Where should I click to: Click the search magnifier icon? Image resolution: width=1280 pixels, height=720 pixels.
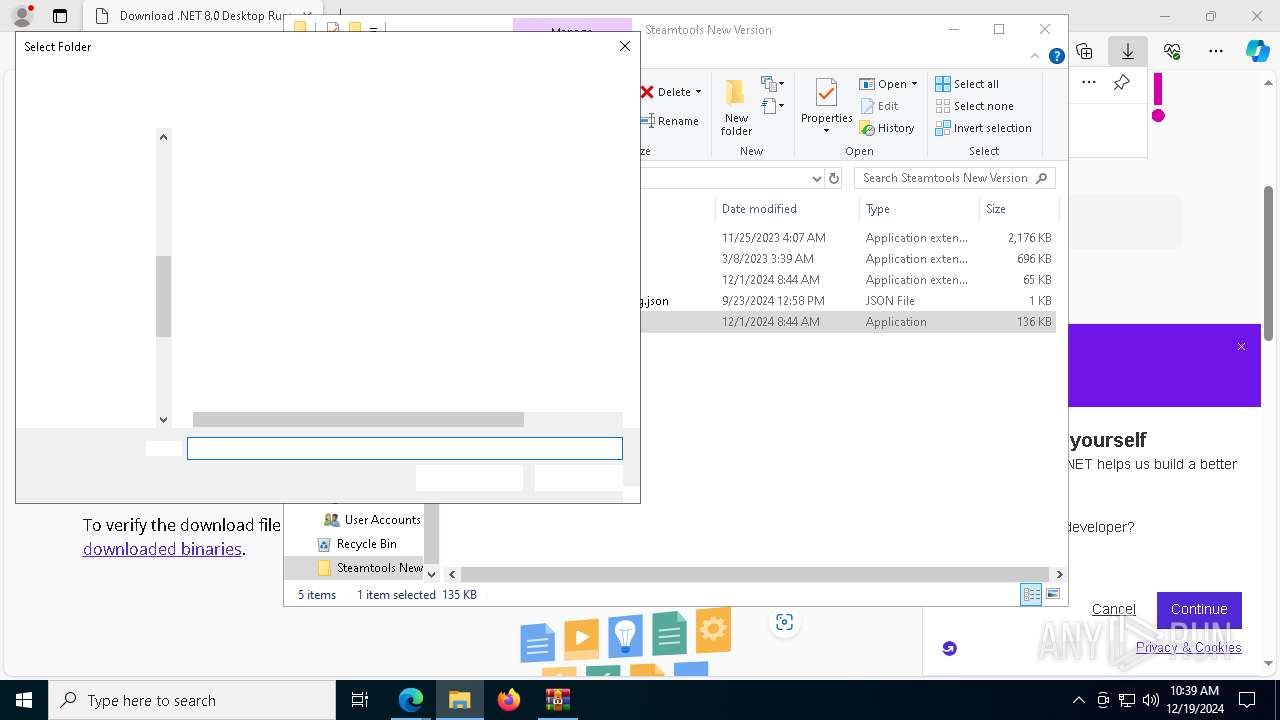[1042, 178]
